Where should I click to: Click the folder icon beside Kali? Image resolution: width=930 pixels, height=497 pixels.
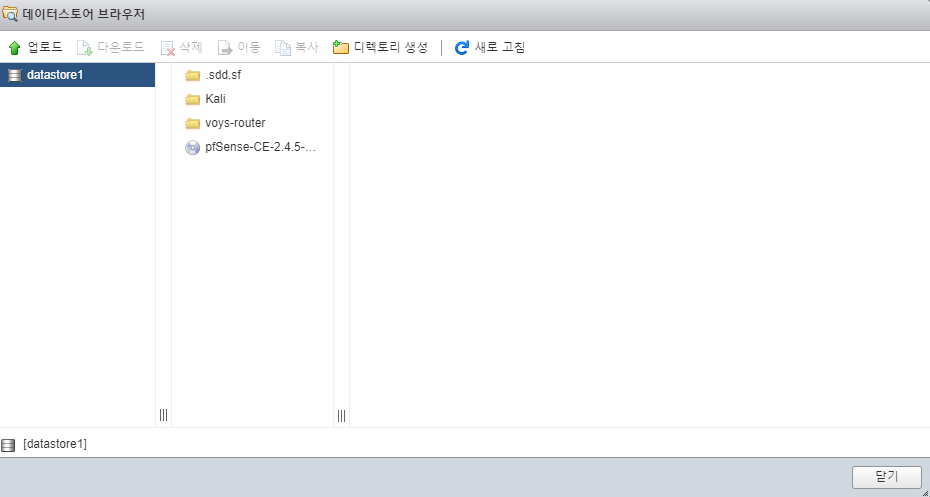click(192, 100)
